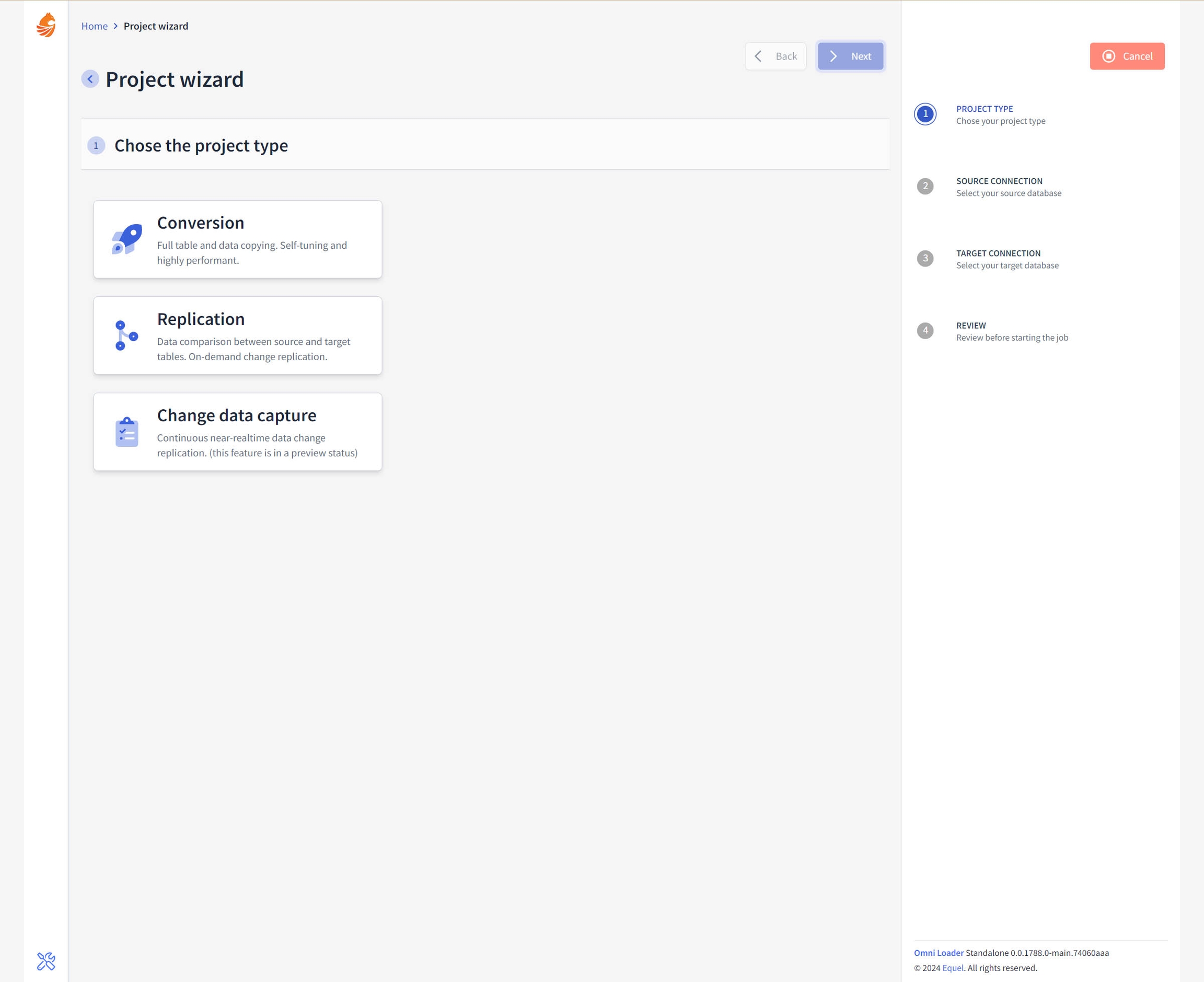
Task: Open the tools wrench icon at bottom-left
Action: 46,961
